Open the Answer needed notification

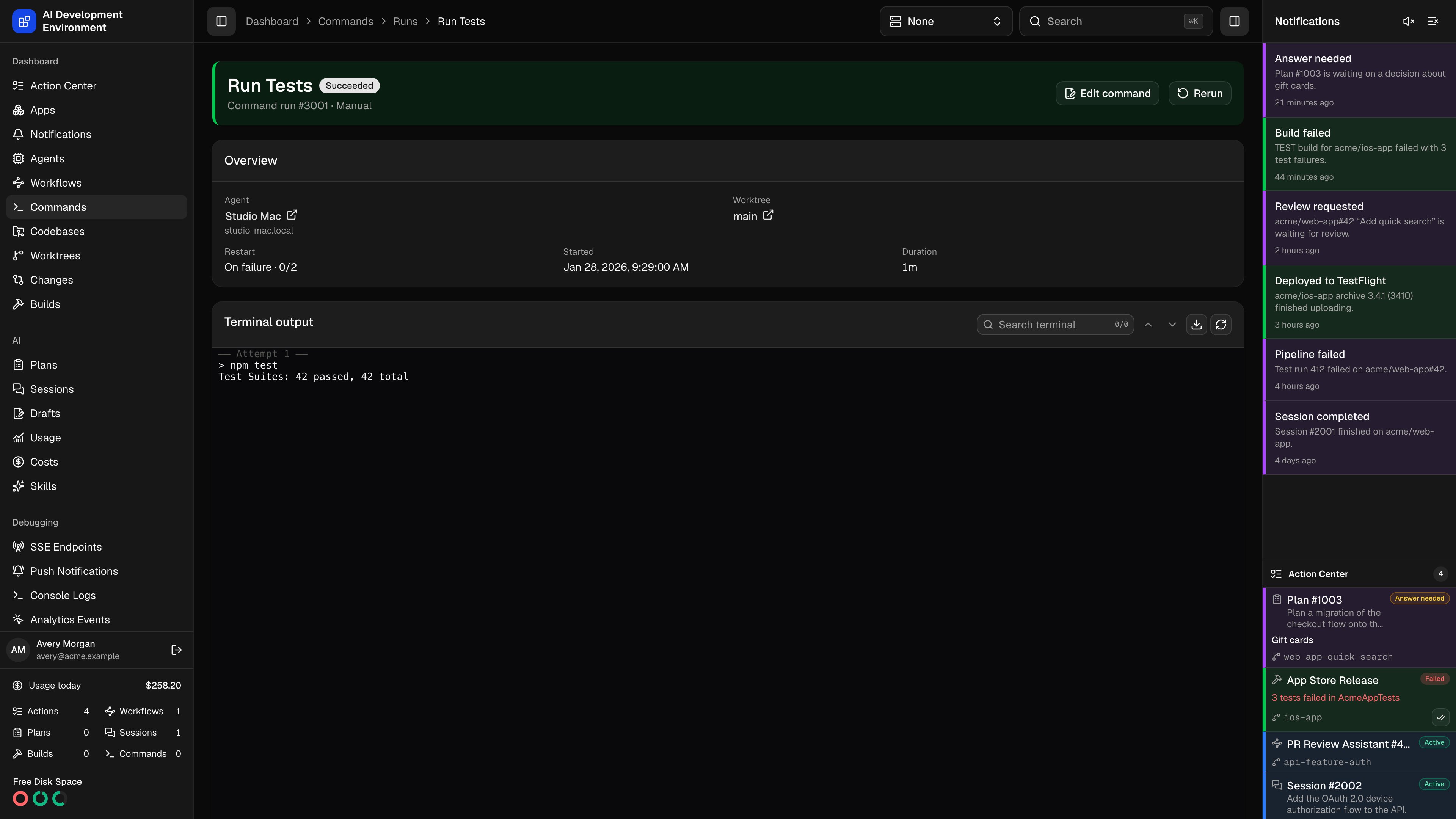(x=1359, y=80)
